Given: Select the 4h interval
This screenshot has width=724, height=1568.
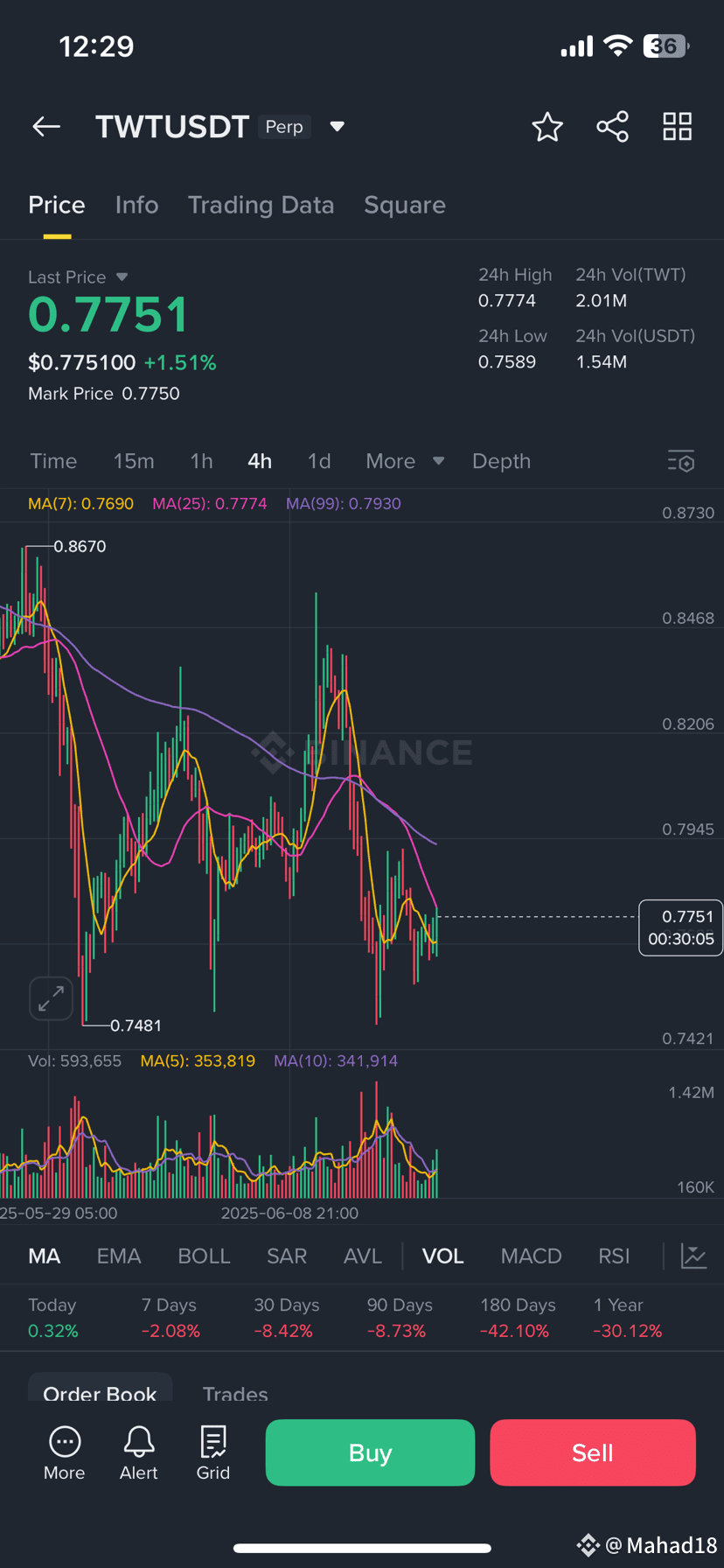Looking at the screenshot, I should coord(260,461).
